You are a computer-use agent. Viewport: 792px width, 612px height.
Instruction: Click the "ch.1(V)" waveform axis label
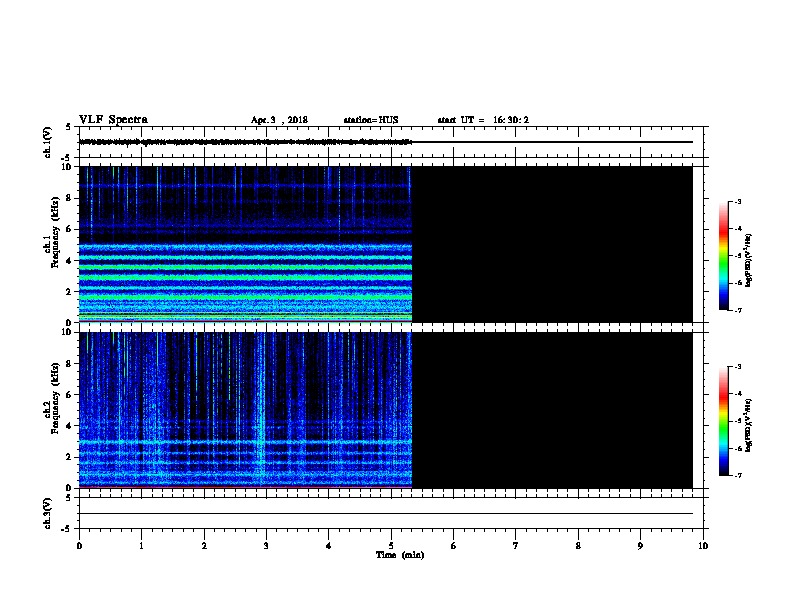47,142
